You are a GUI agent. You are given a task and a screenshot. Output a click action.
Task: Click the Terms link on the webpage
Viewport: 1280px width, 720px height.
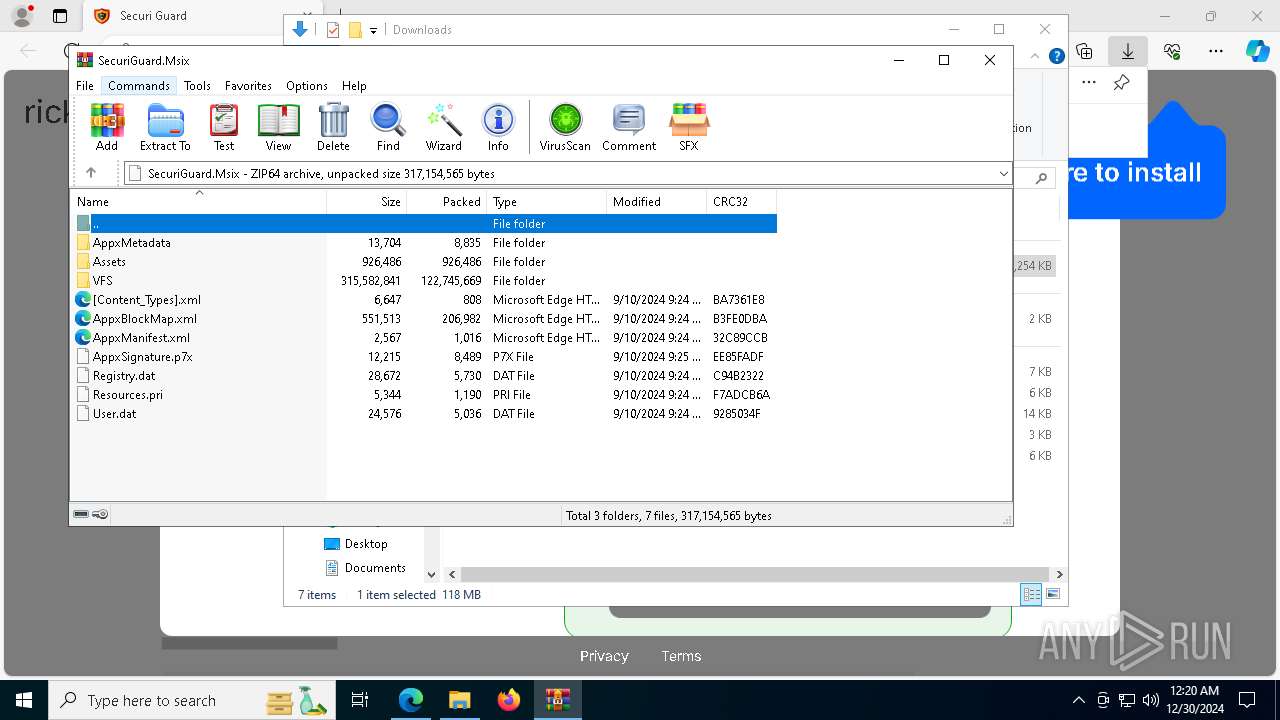pyautogui.click(x=681, y=656)
